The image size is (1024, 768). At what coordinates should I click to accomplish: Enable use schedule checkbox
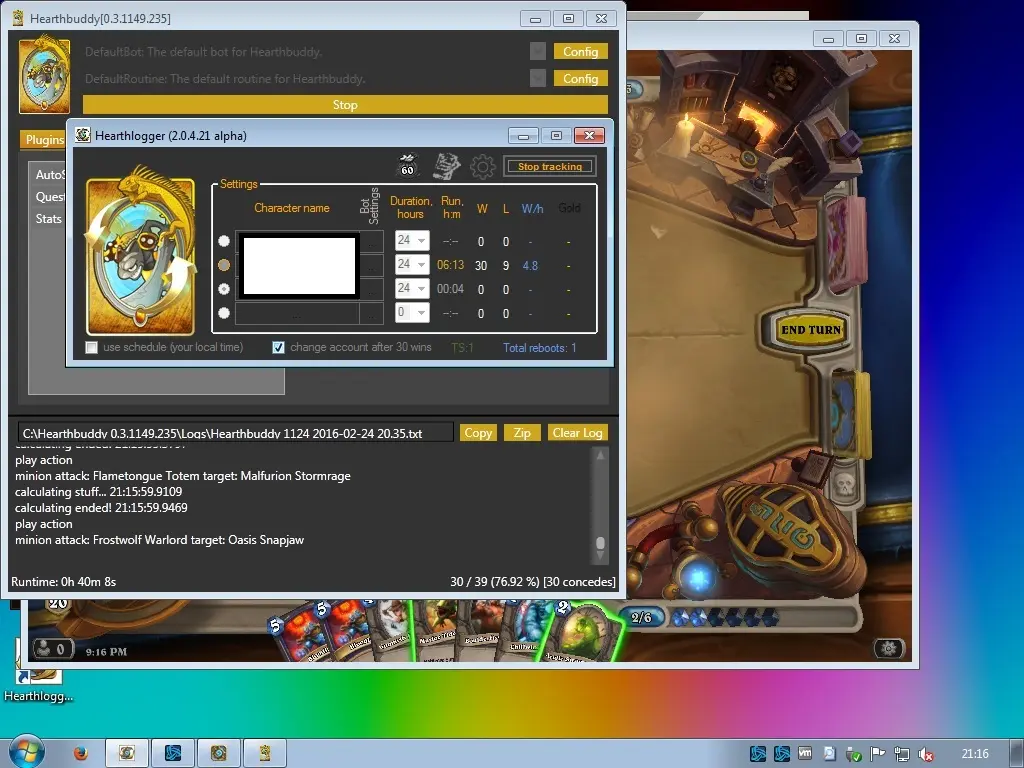pyautogui.click(x=91, y=347)
